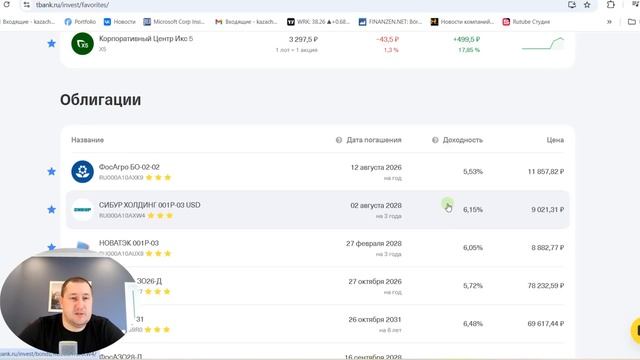Open the Microsoft Corp bookmark
This screenshot has width=640, height=360.
pyautogui.click(x=174, y=22)
